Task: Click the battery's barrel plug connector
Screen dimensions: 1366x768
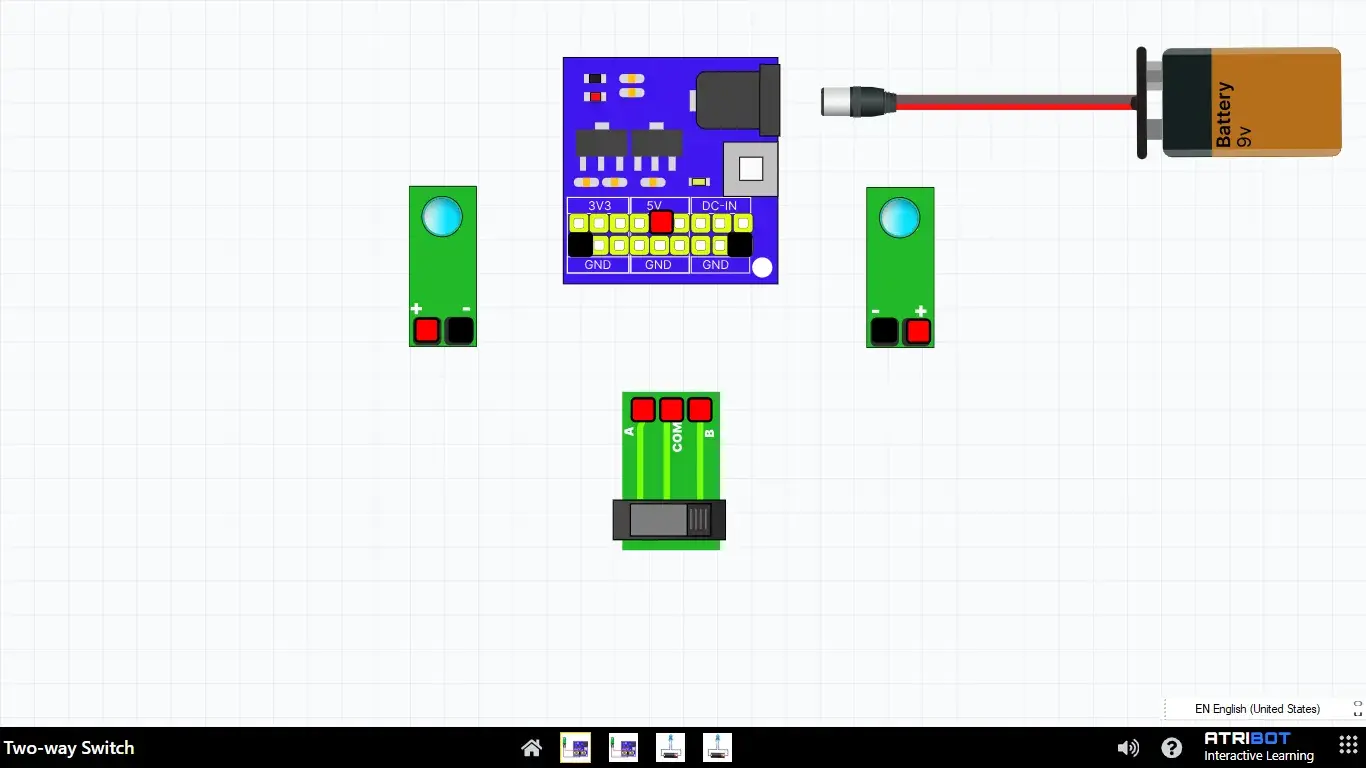Action: [858, 102]
